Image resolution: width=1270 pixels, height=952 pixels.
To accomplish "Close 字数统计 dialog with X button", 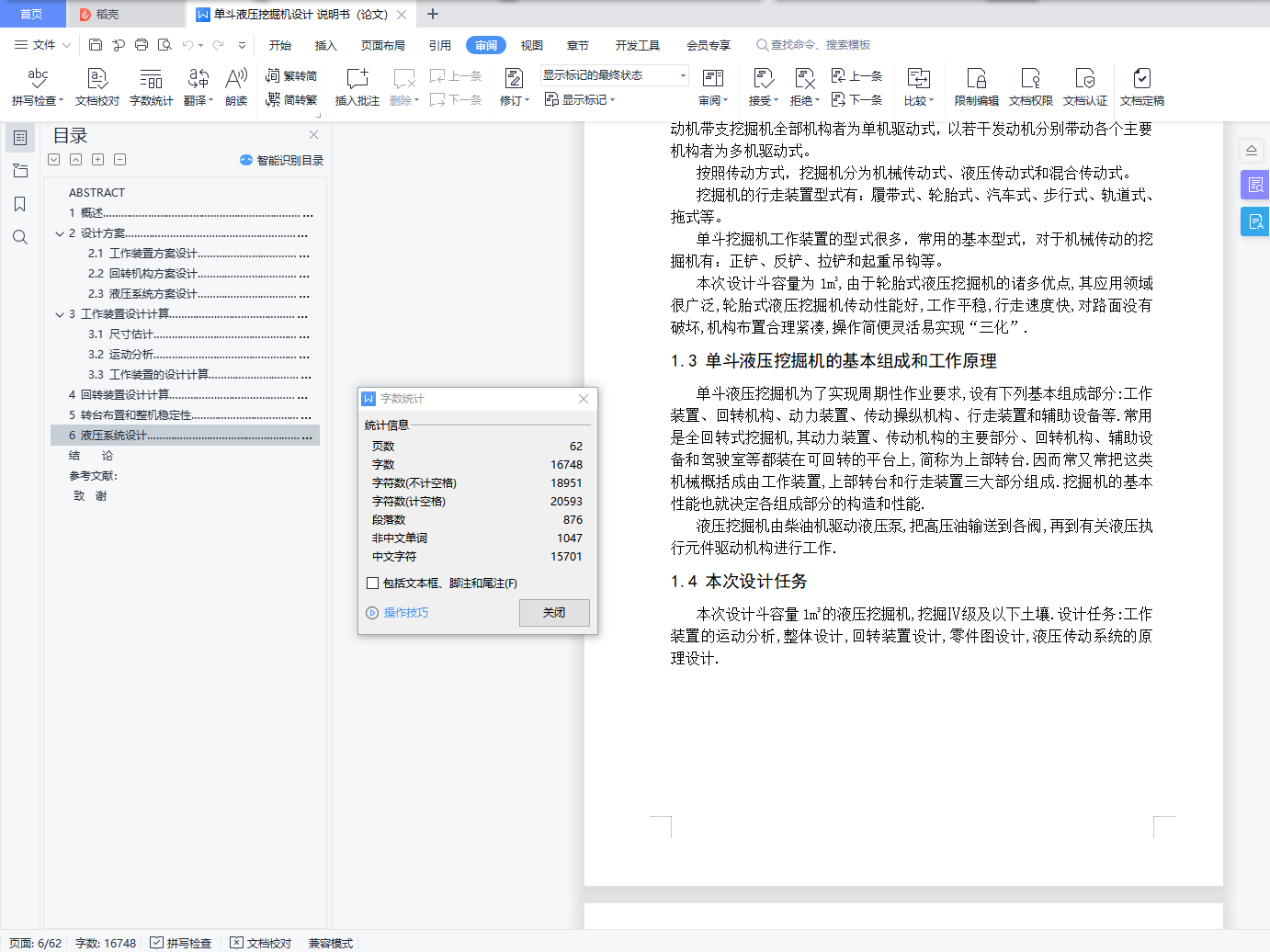I will (x=584, y=399).
